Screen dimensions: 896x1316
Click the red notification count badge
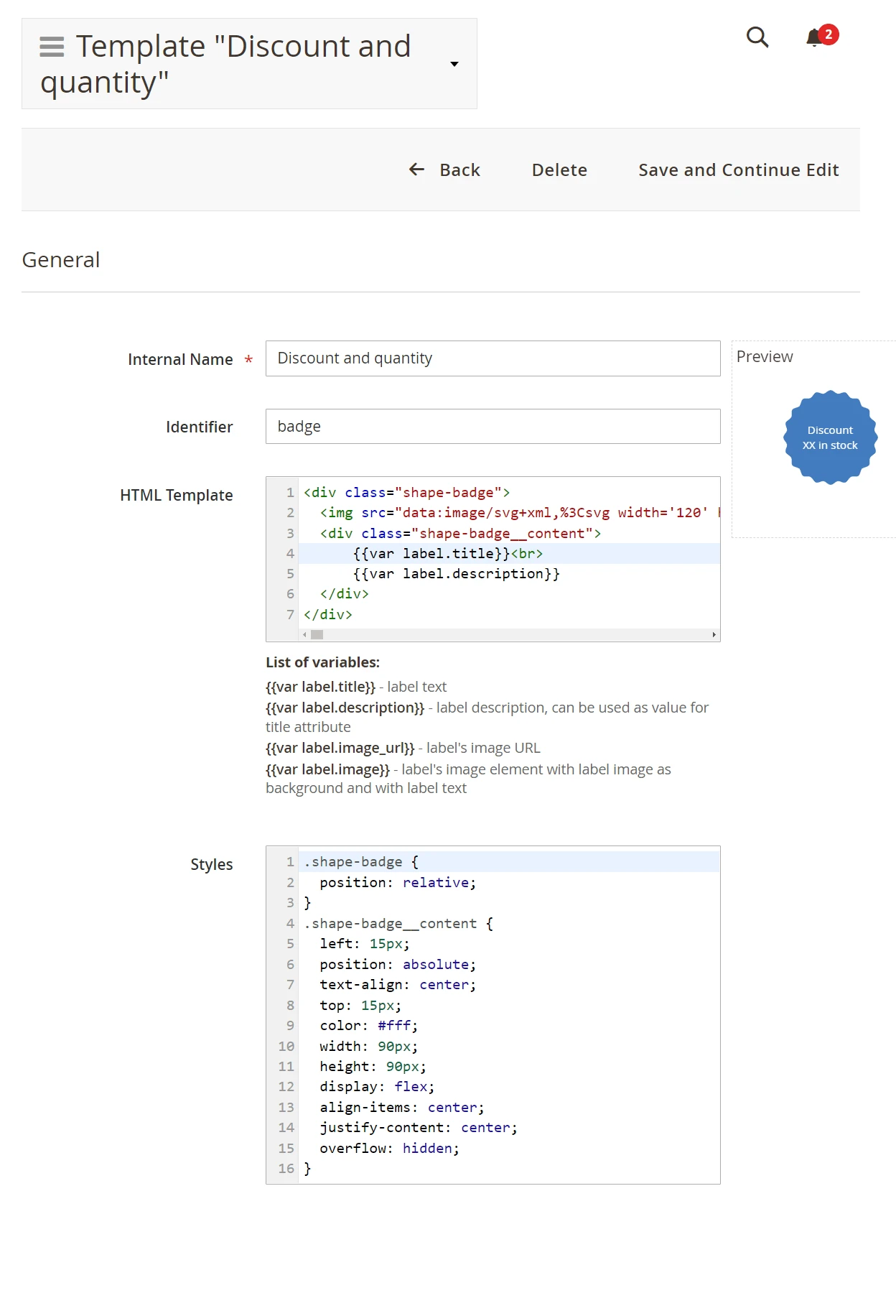click(x=829, y=34)
